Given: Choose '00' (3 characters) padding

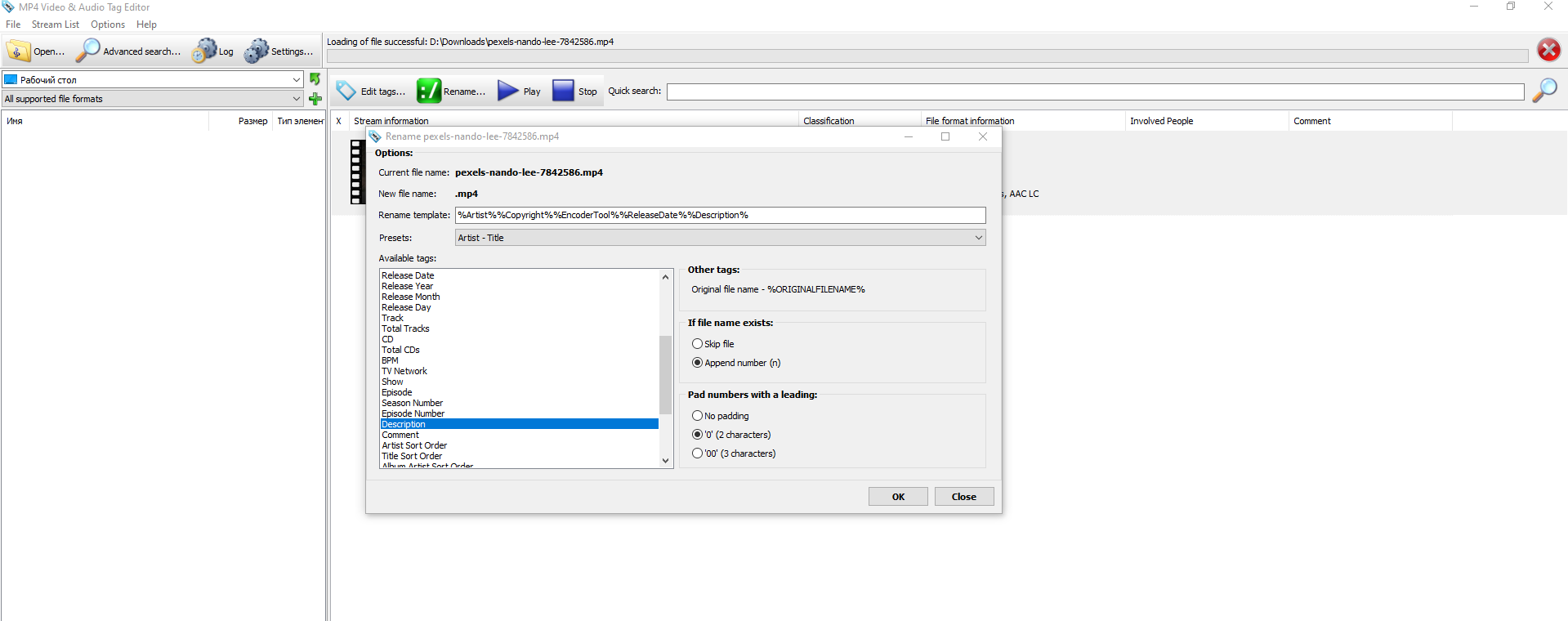Looking at the screenshot, I should [x=697, y=453].
